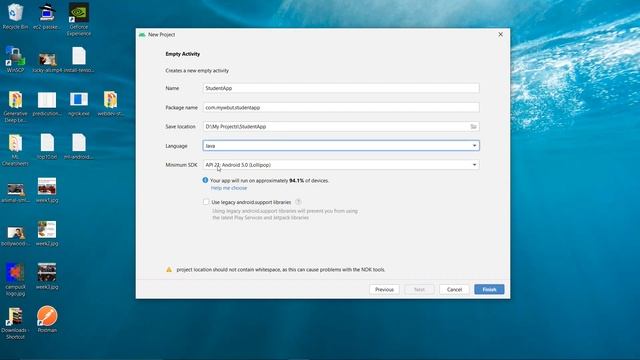Open the Recycle Bin desktop icon

coord(16,13)
